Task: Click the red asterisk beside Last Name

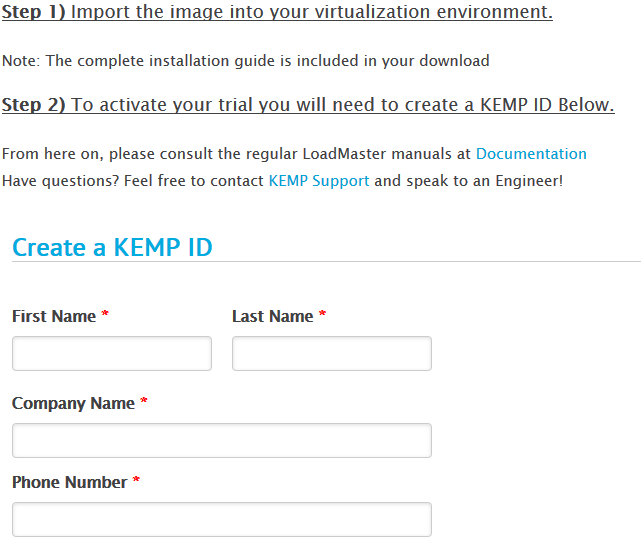Action: pos(322,314)
